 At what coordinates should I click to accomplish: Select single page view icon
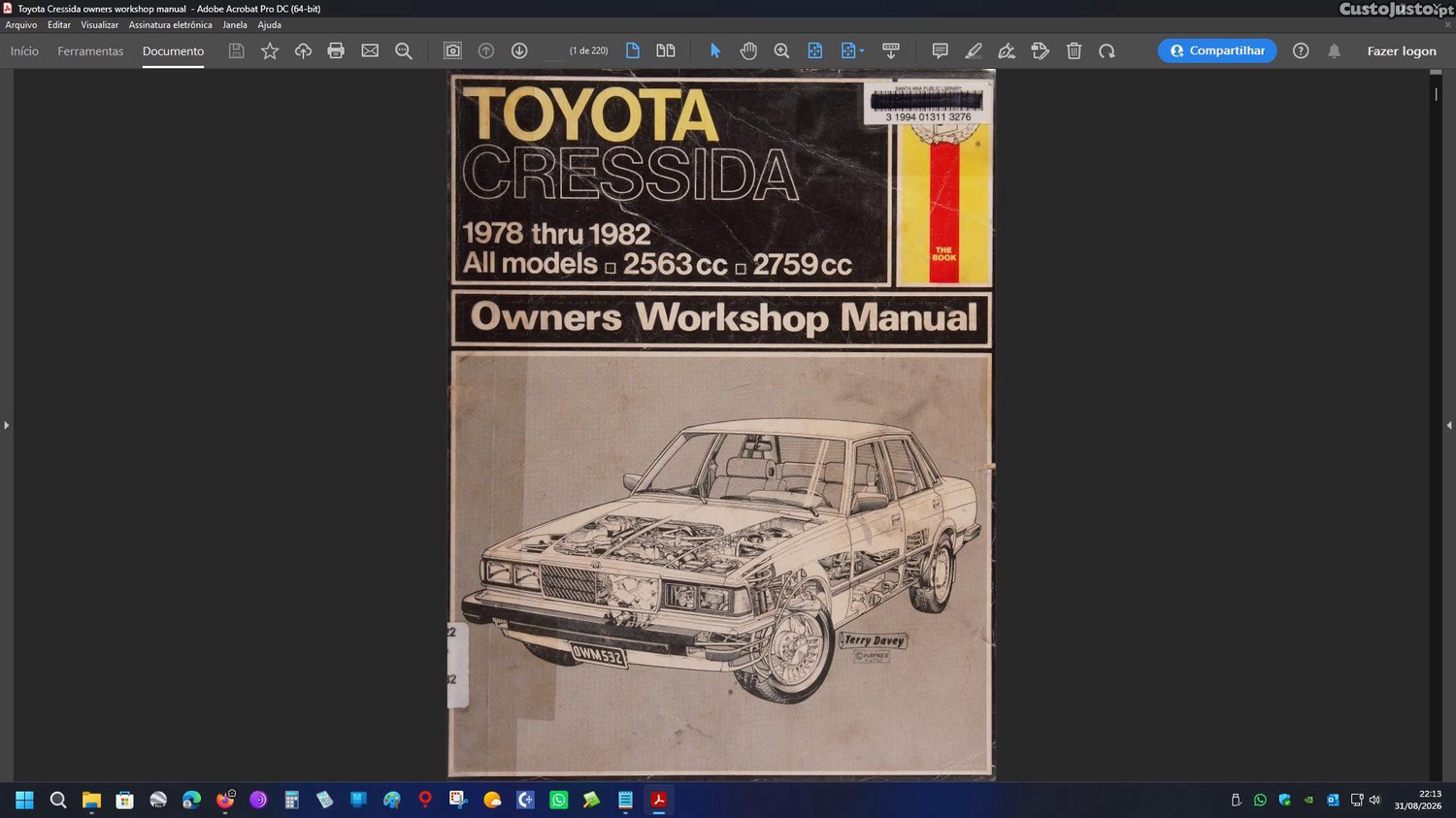pos(633,50)
